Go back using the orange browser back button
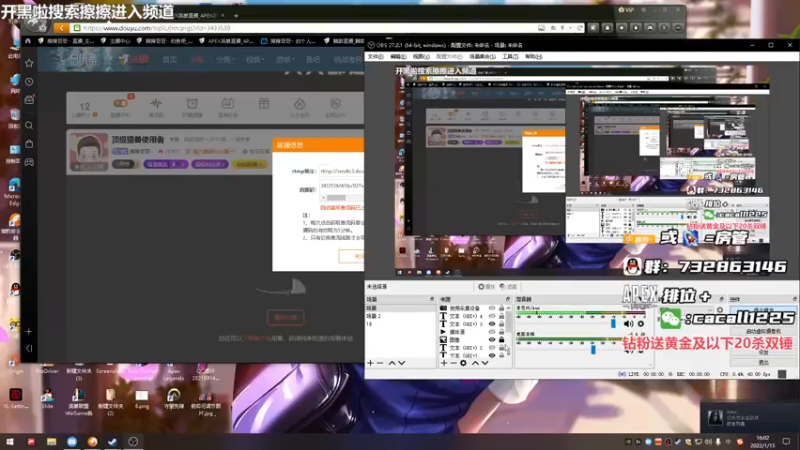Viewport: 800px width, 450px height. click(61, 28)
